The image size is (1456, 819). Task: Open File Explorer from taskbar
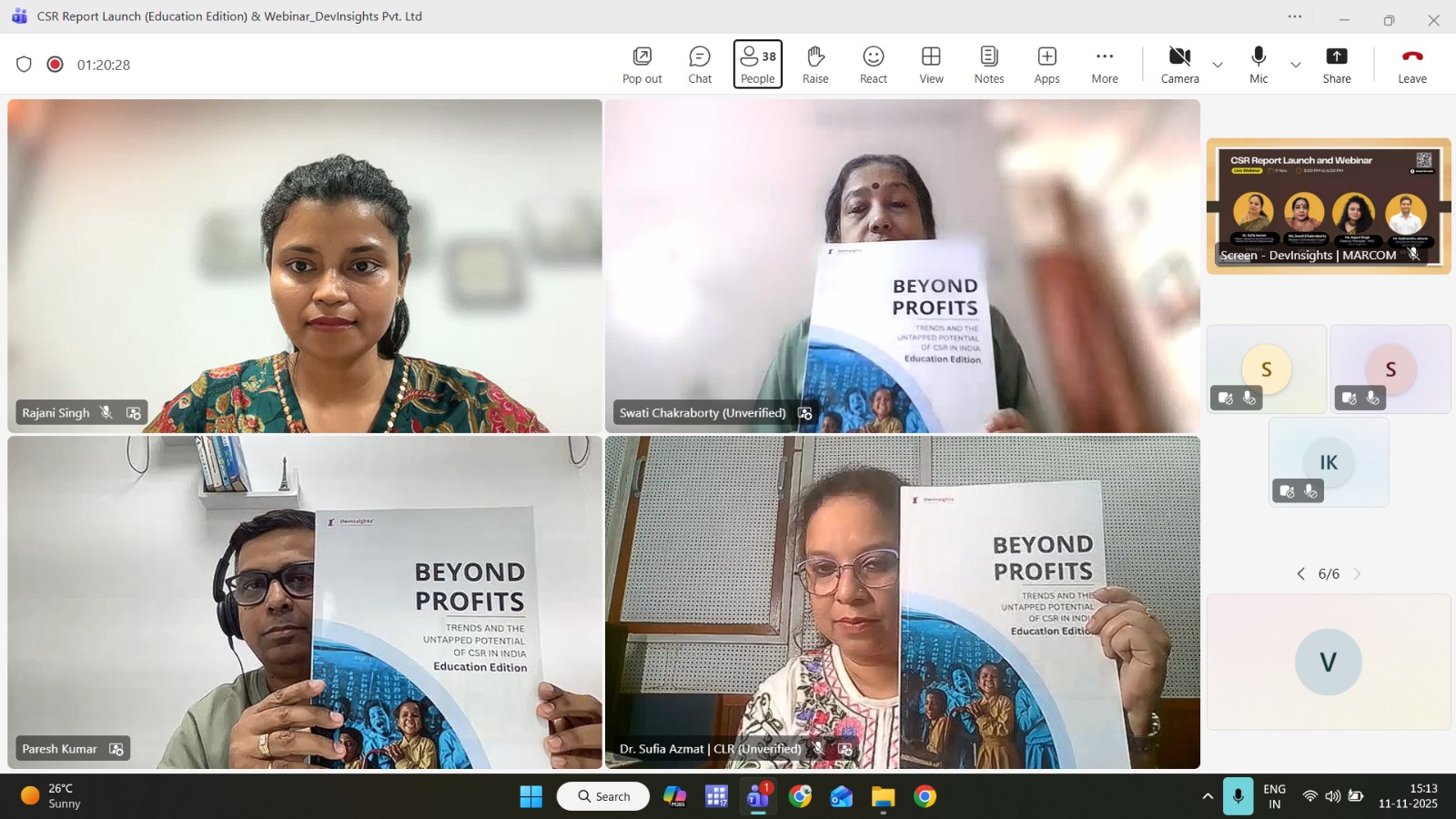pyautogui.click(x=883, y=796)
